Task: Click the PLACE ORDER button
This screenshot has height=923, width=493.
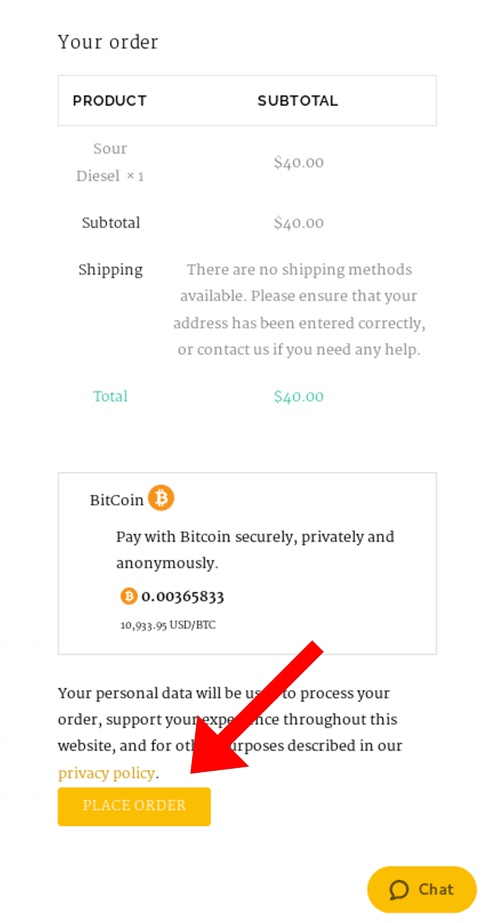Action: coord(134,806)
